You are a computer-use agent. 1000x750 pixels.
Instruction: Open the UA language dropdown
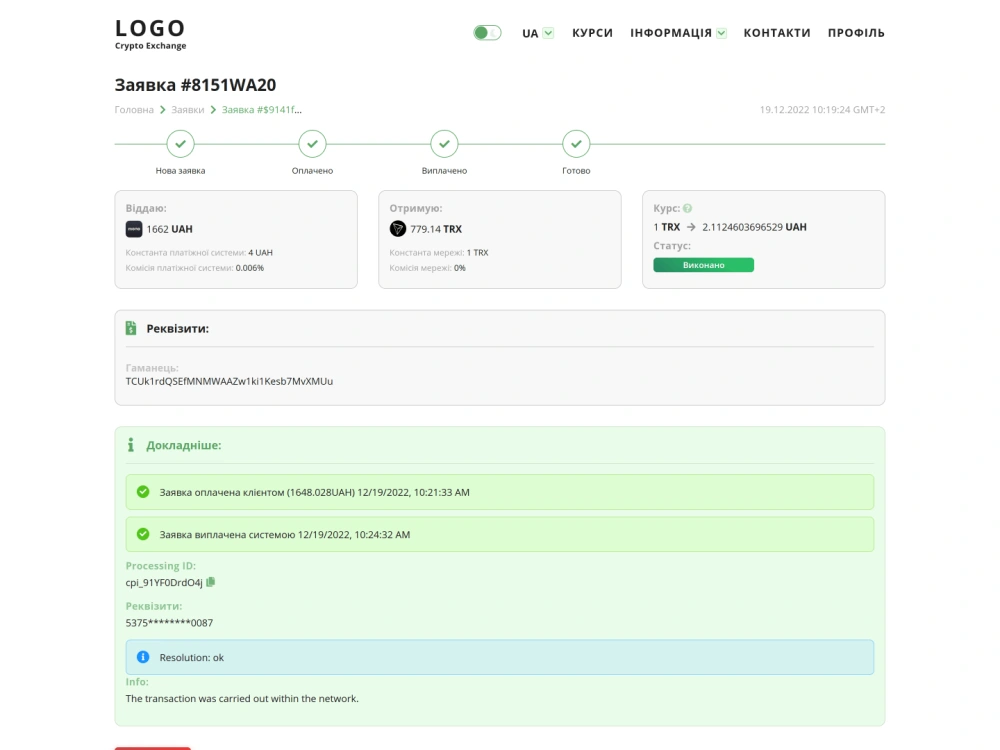538,33
